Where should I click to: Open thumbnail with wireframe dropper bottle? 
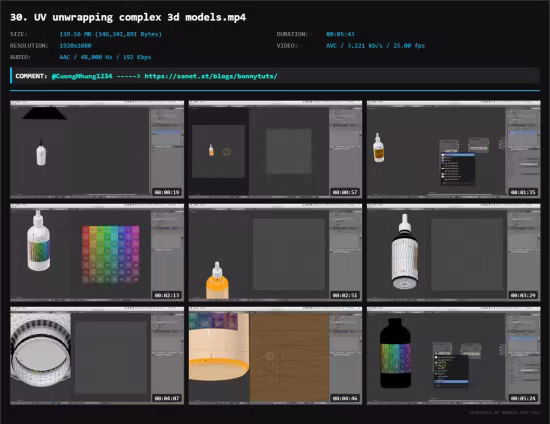point(454,253)
